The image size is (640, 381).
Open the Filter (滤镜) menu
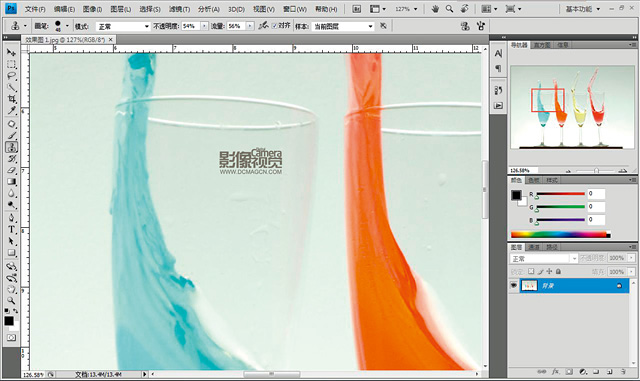coord(179,9)
